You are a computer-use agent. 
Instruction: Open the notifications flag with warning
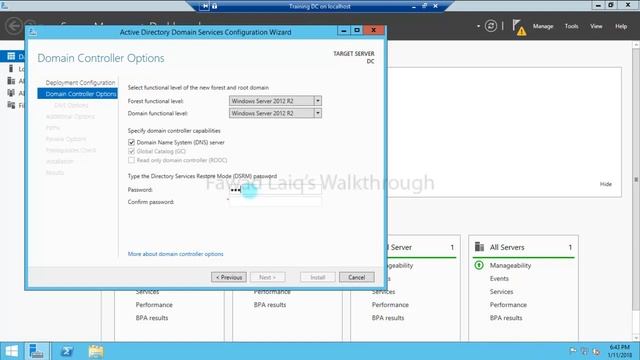(x=519, y=27)
